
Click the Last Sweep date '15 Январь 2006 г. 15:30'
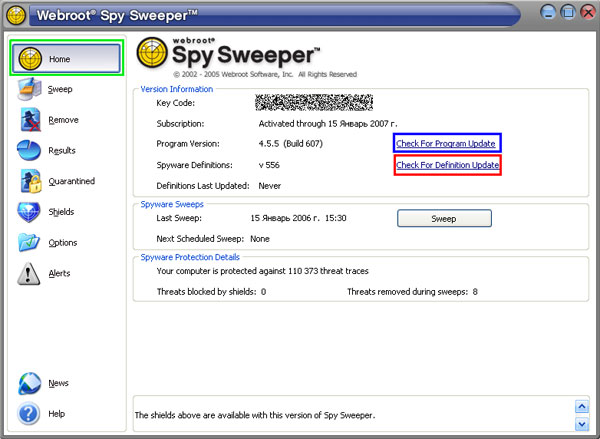(298, 218)
